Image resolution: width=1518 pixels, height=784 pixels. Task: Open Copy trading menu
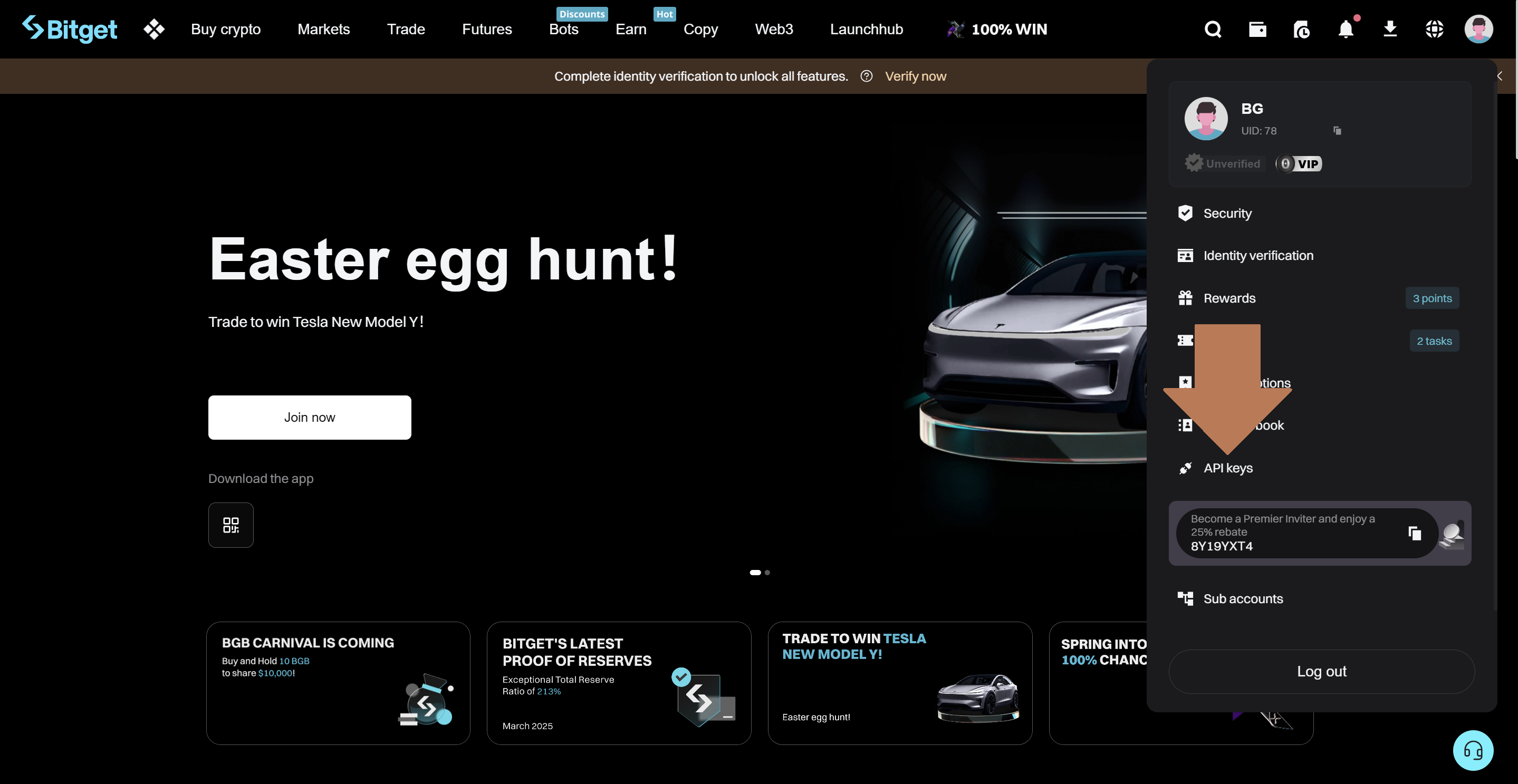pyautogui.click(x=700, y=29)
